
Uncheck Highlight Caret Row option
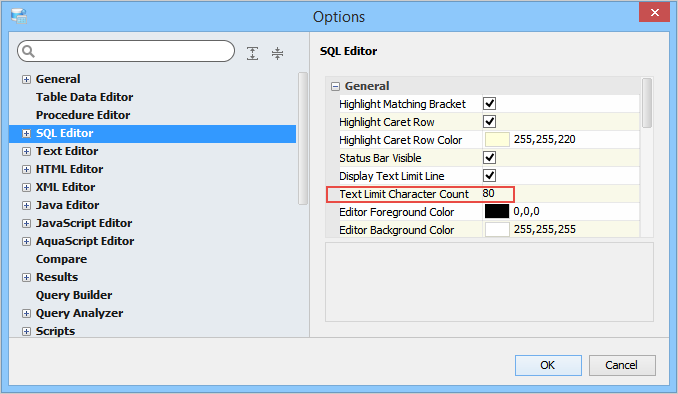pyautogui.click(x=489, y=122)
